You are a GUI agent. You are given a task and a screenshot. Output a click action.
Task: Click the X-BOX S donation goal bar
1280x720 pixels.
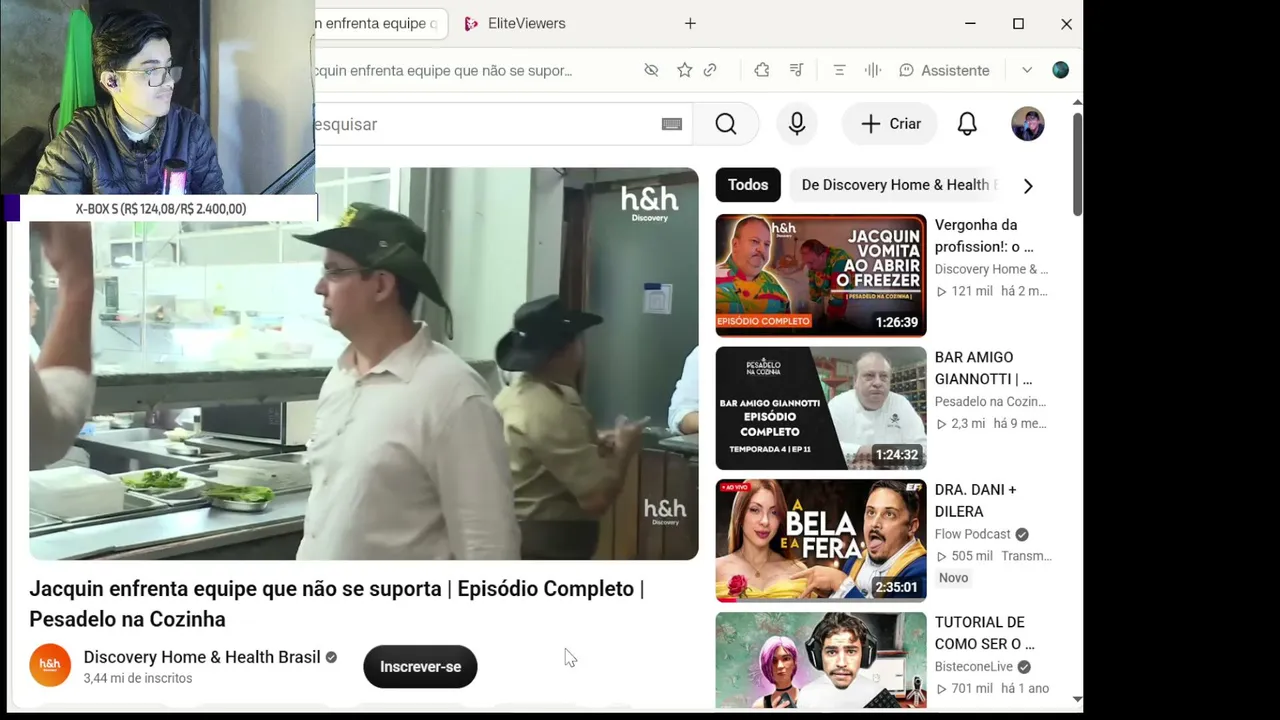point(160,208)
